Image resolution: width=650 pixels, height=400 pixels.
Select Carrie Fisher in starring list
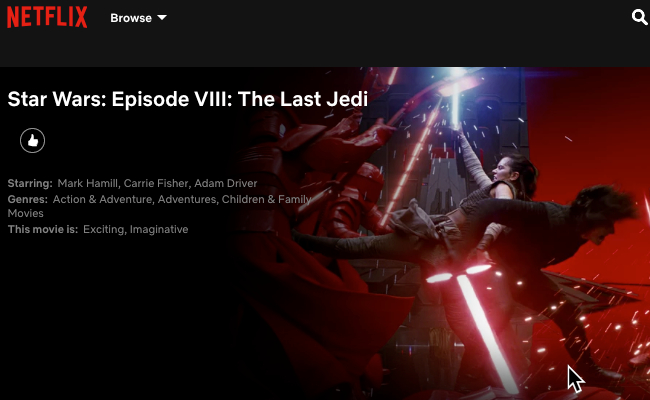(156, 183)
